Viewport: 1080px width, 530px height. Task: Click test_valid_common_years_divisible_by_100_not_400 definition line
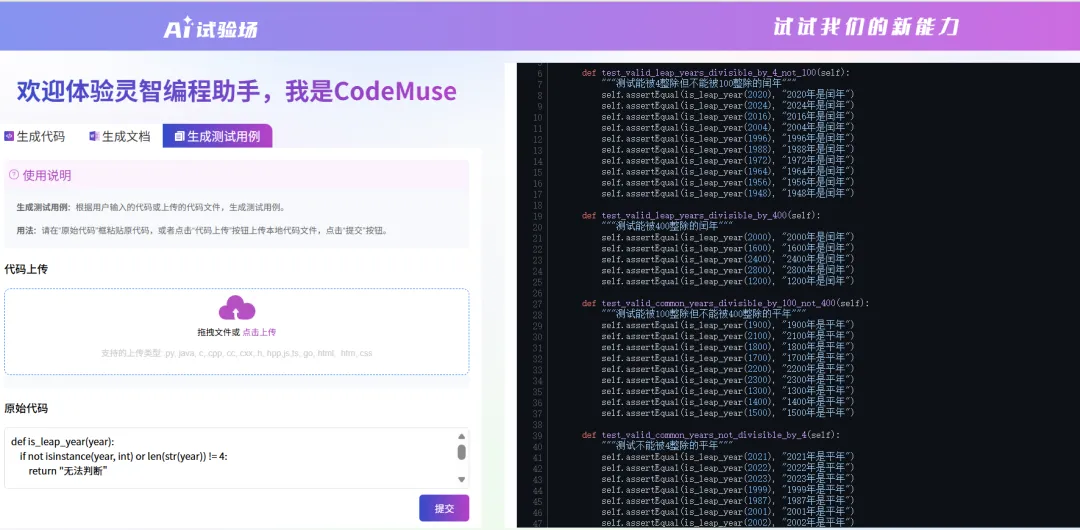[726, 303]
